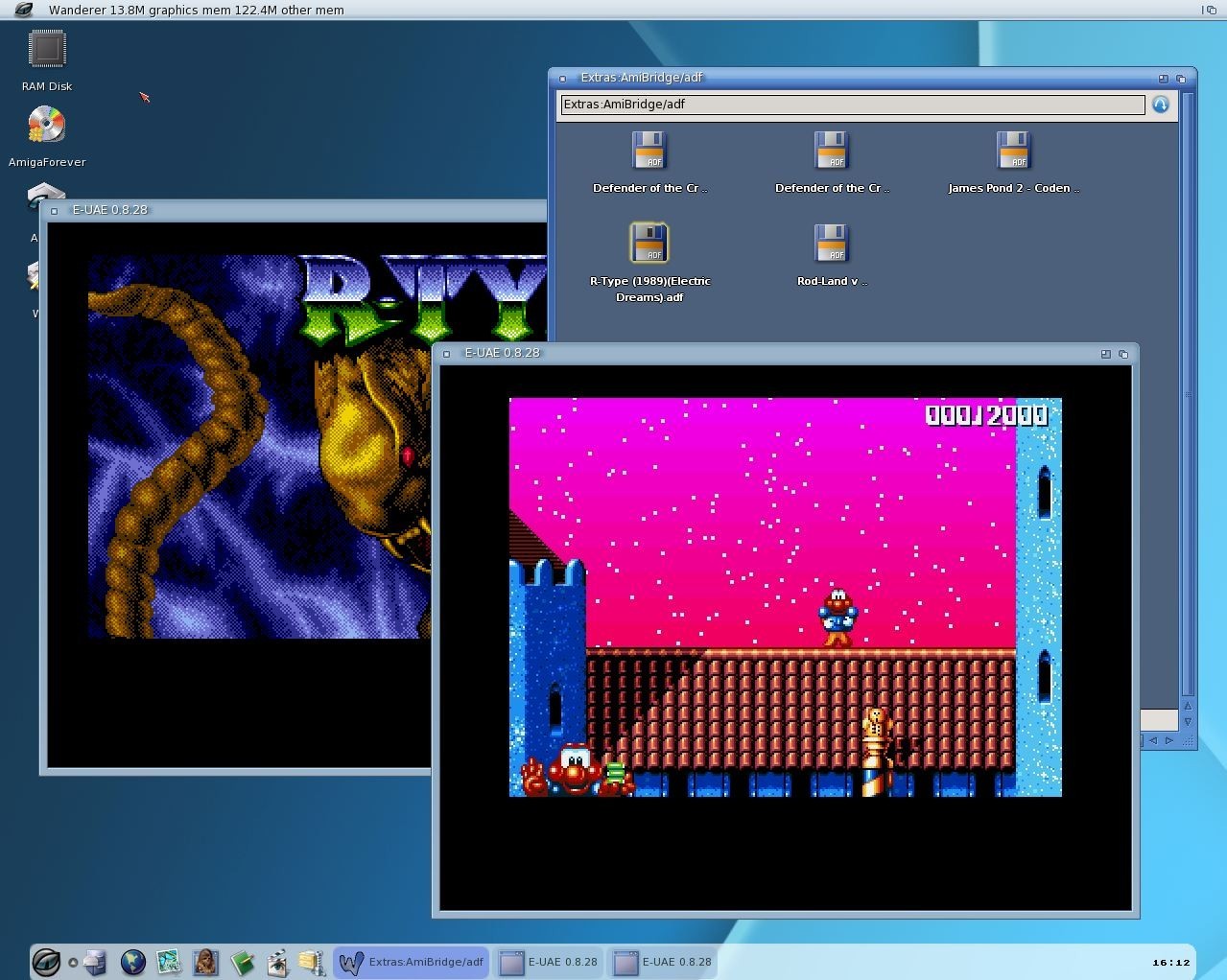The width and height of the screenshot is (1227, 980).
Task: Click the title bar of the R-Type E-UAE window
Action: coord(293,210)
